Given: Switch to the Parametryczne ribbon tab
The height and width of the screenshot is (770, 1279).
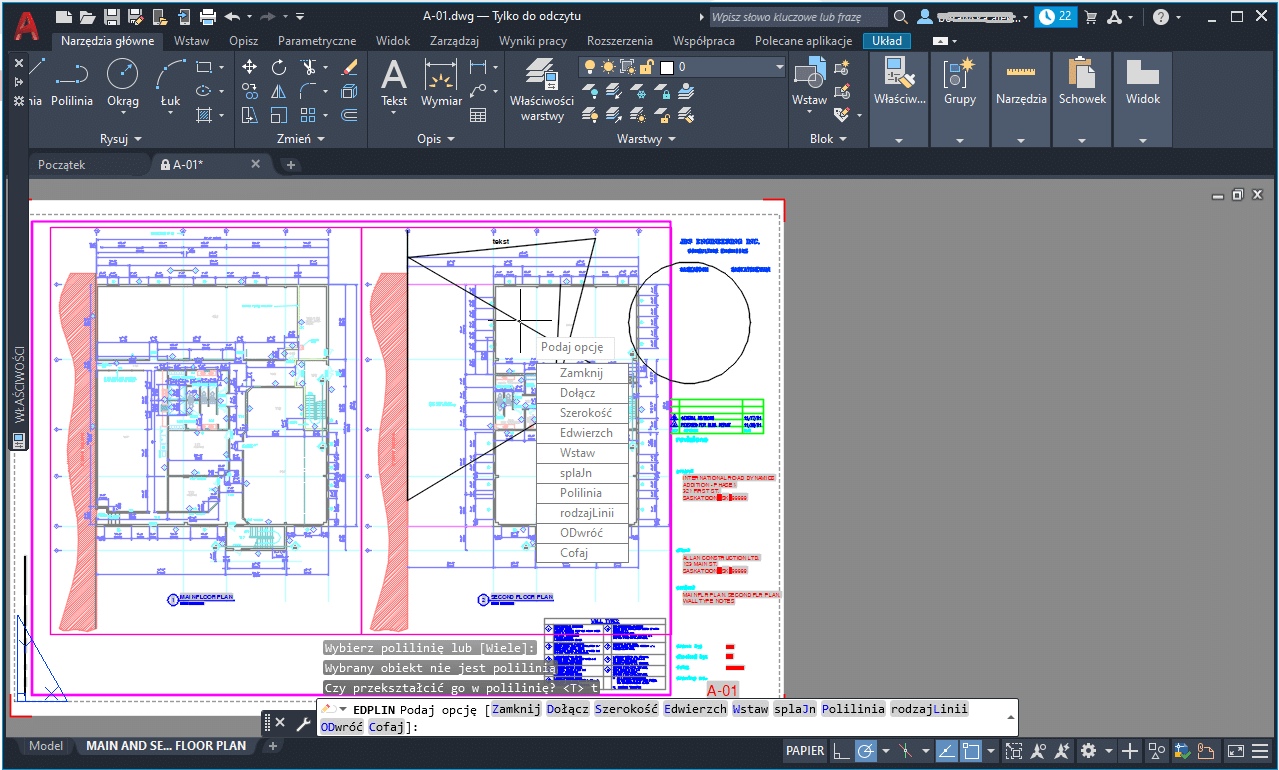Looking at the screenshot, I should (x=317, y=41).
